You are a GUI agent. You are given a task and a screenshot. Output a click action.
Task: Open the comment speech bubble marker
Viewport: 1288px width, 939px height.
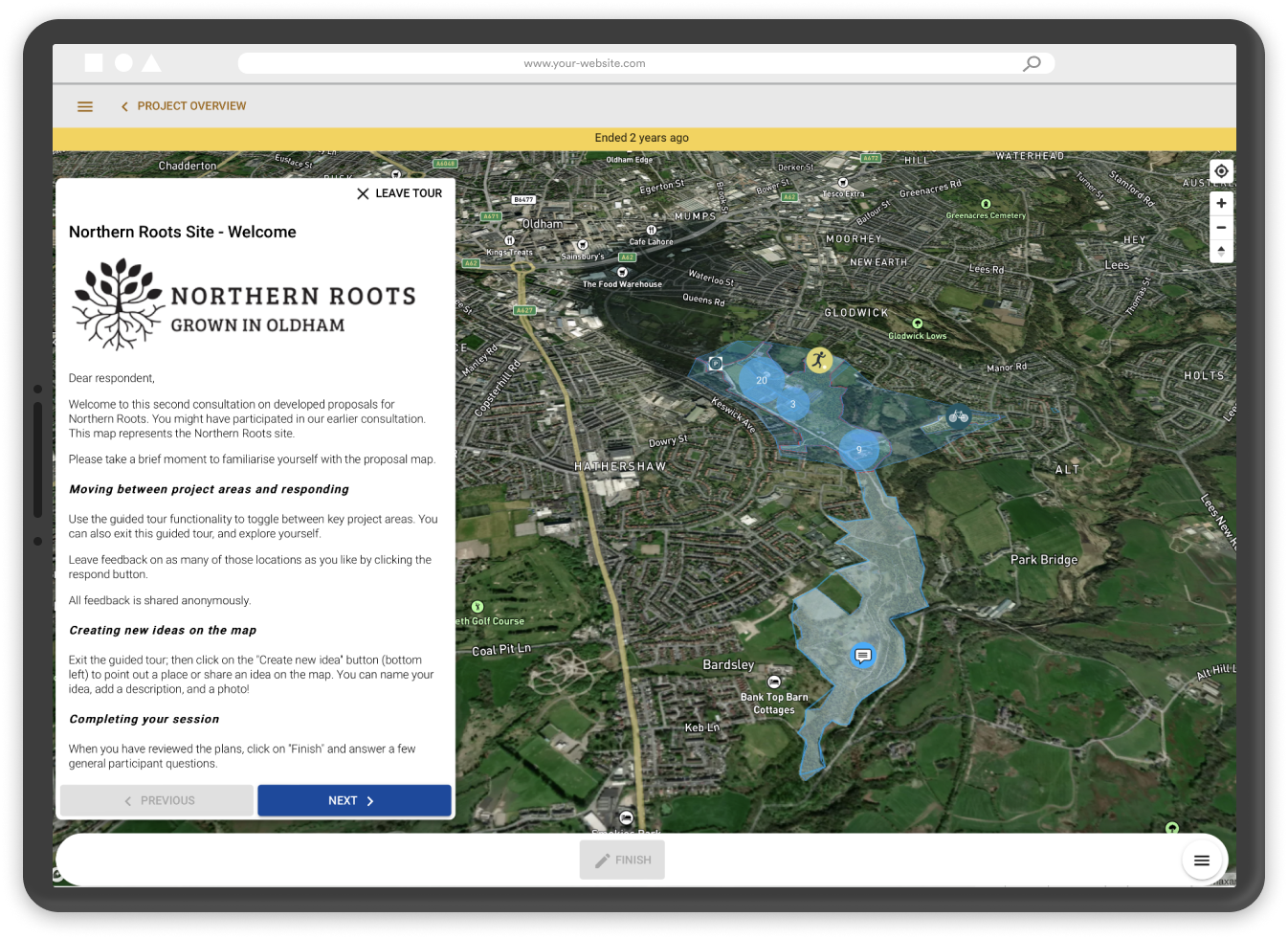(x=863, y=656)
